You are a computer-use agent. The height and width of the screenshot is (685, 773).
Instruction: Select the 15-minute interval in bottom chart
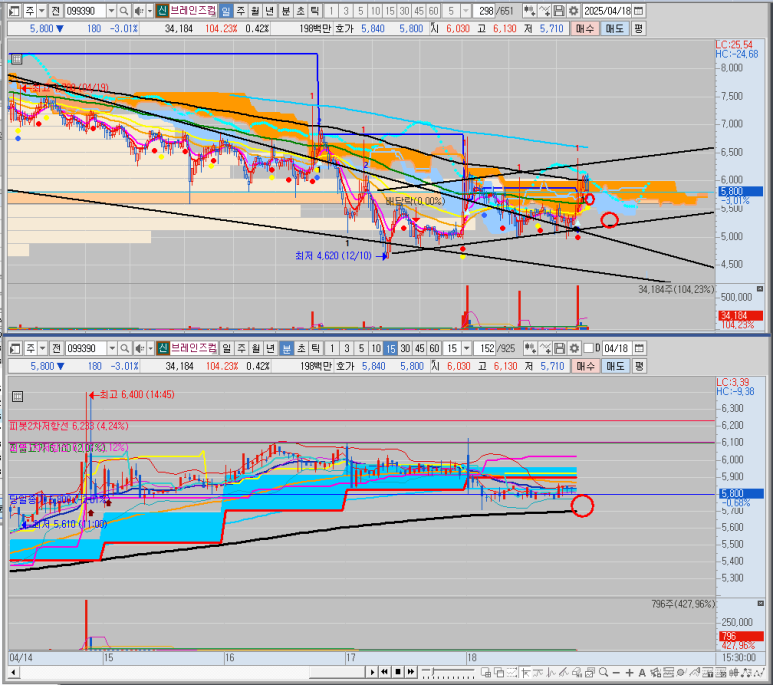coord(390,348)
